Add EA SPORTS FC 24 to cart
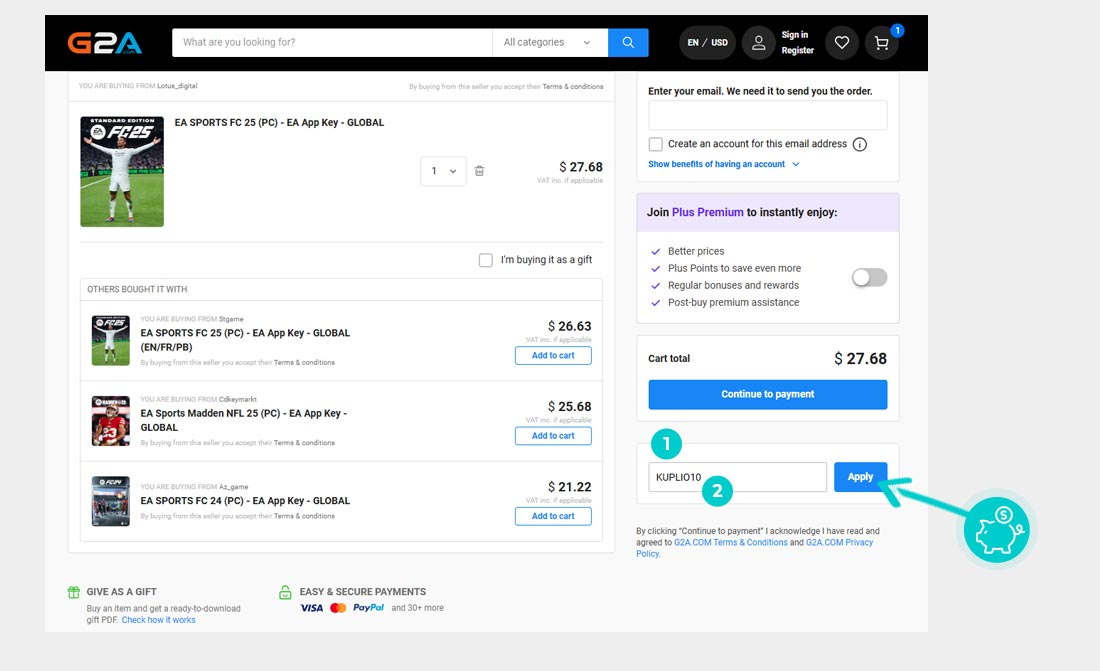1100x671 pixels. coord(553,516)
